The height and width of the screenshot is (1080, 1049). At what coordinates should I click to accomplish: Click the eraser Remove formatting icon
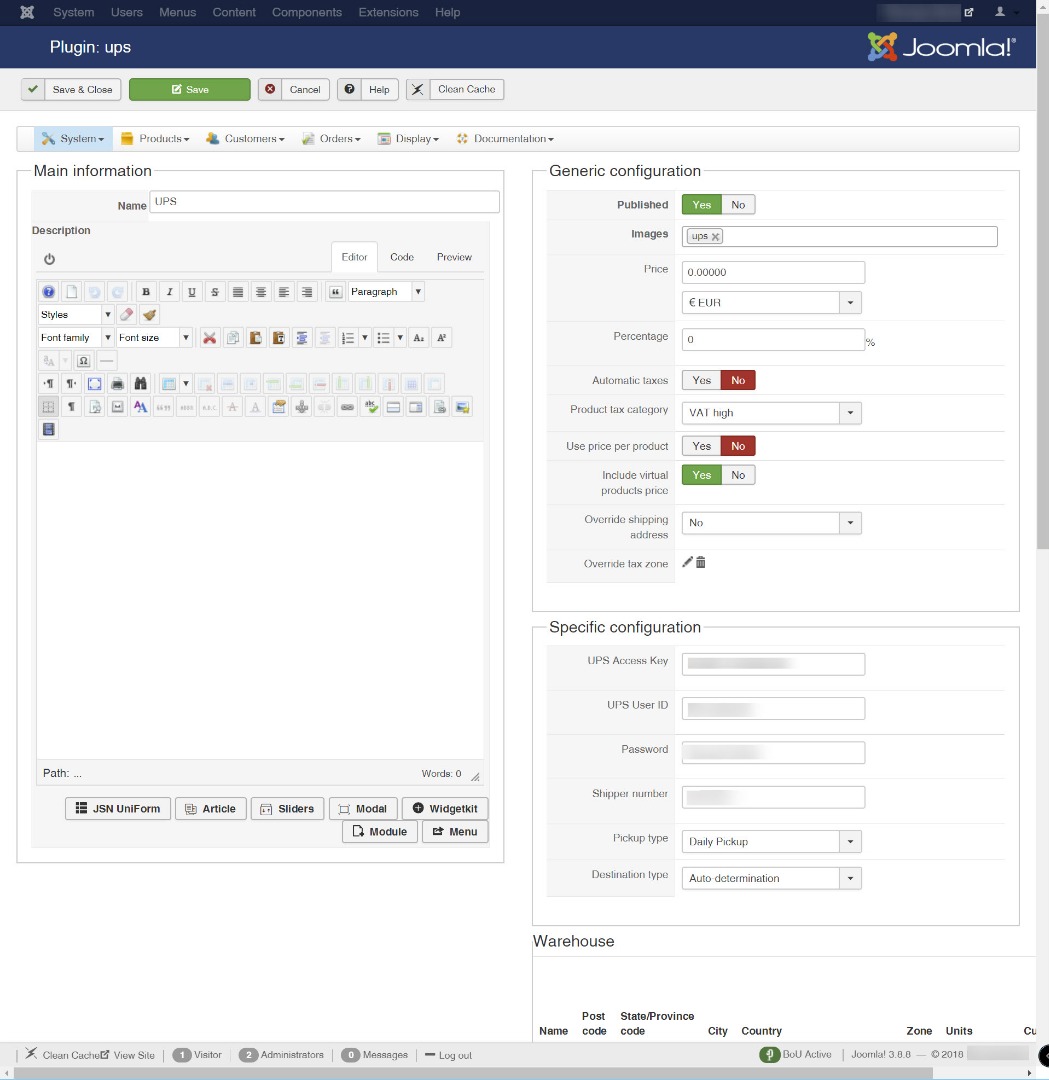click(x=126, y=315)
